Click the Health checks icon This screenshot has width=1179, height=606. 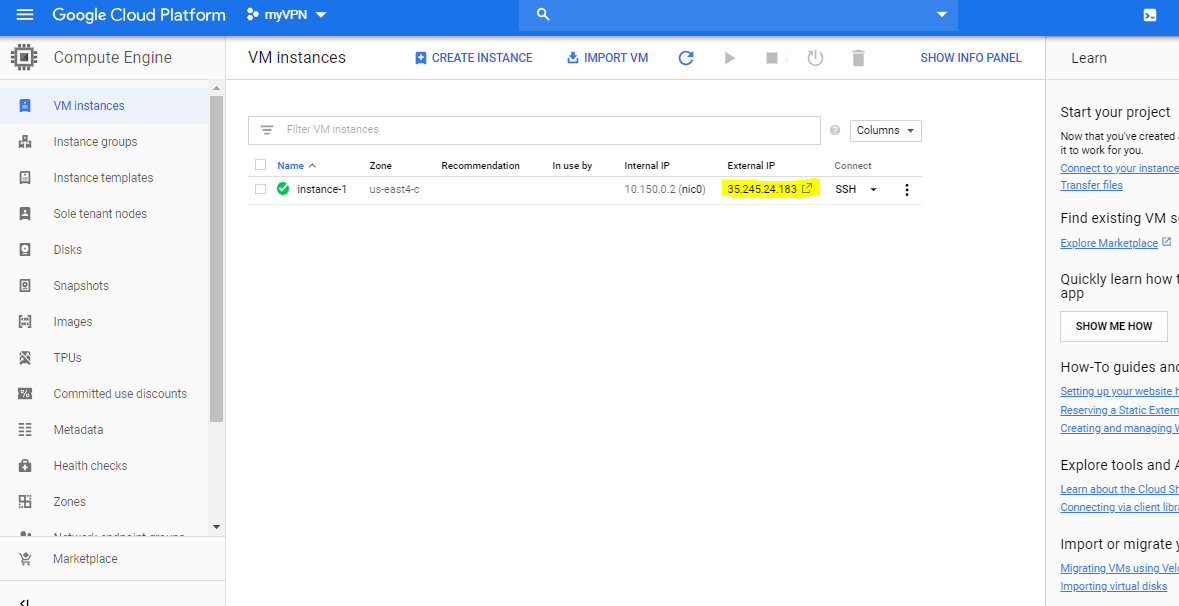click(25, 466)
